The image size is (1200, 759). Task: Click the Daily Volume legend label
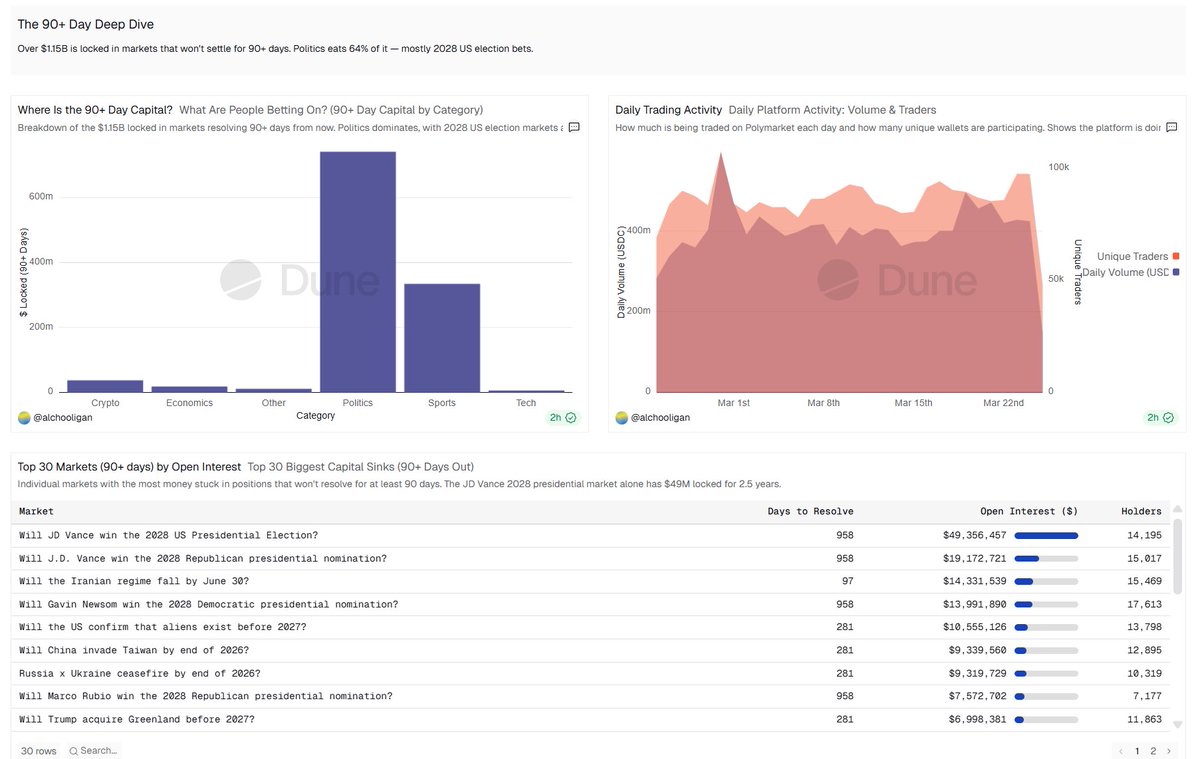[1125, 272]
